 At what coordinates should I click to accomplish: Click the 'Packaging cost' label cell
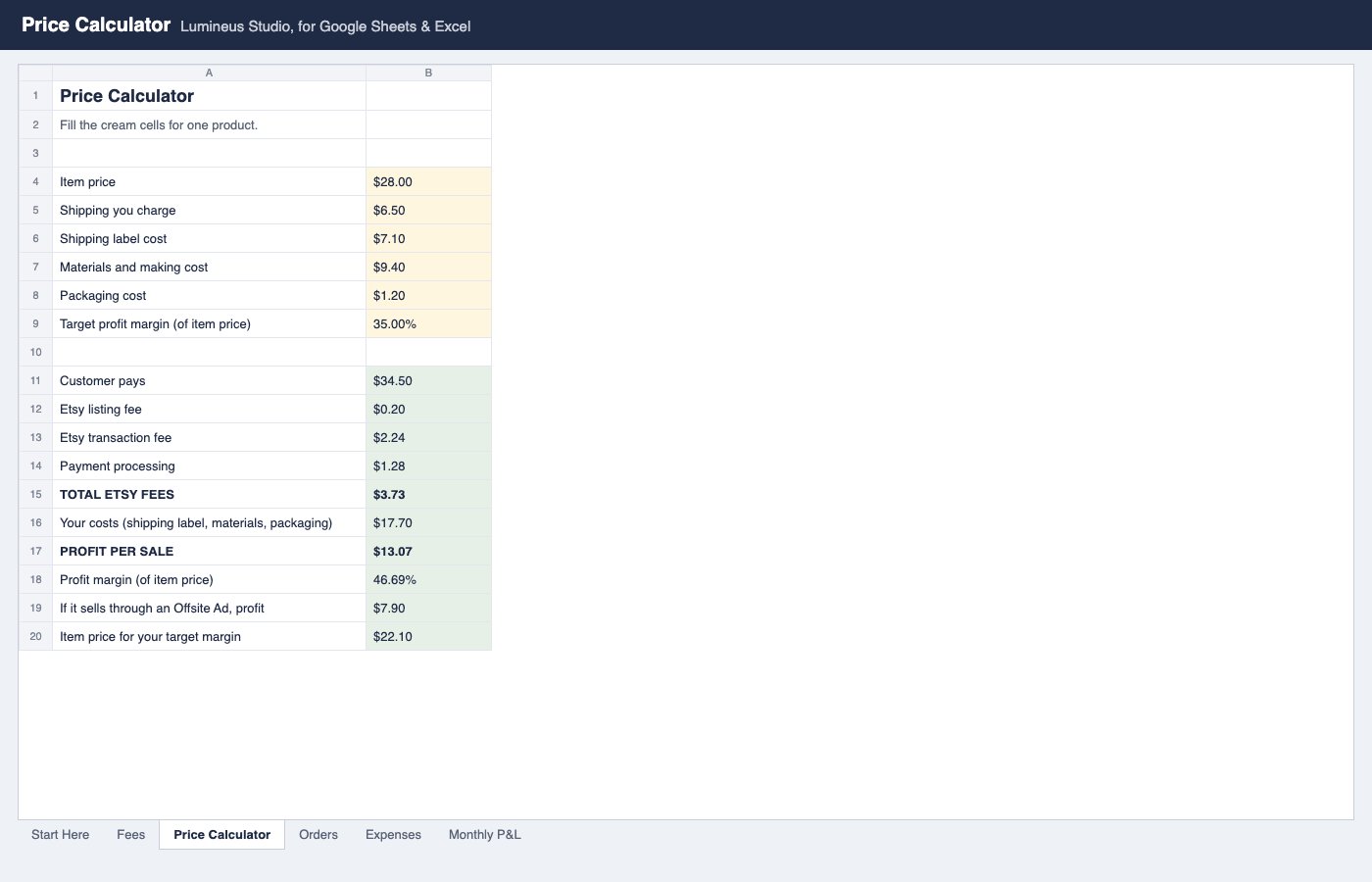tap(209, 295)
